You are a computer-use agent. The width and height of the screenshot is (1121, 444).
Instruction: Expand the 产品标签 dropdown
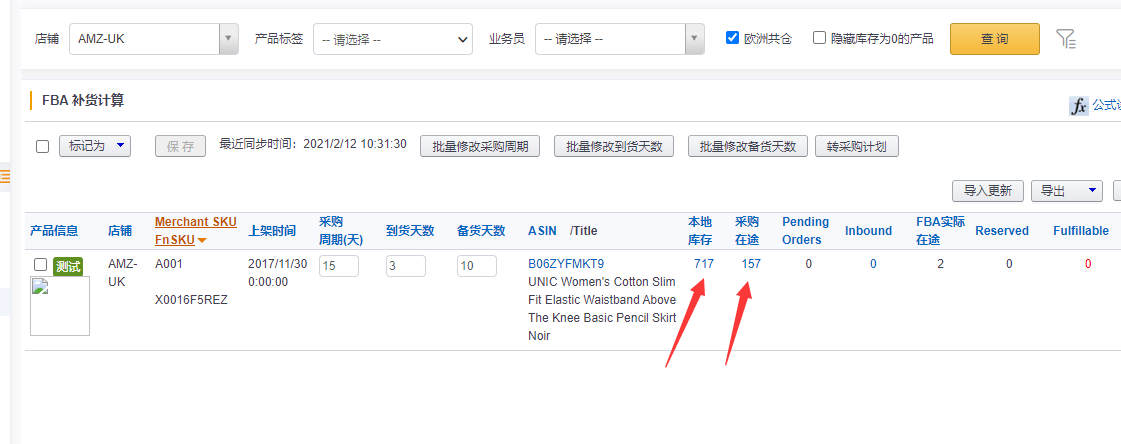coord(392,39)
